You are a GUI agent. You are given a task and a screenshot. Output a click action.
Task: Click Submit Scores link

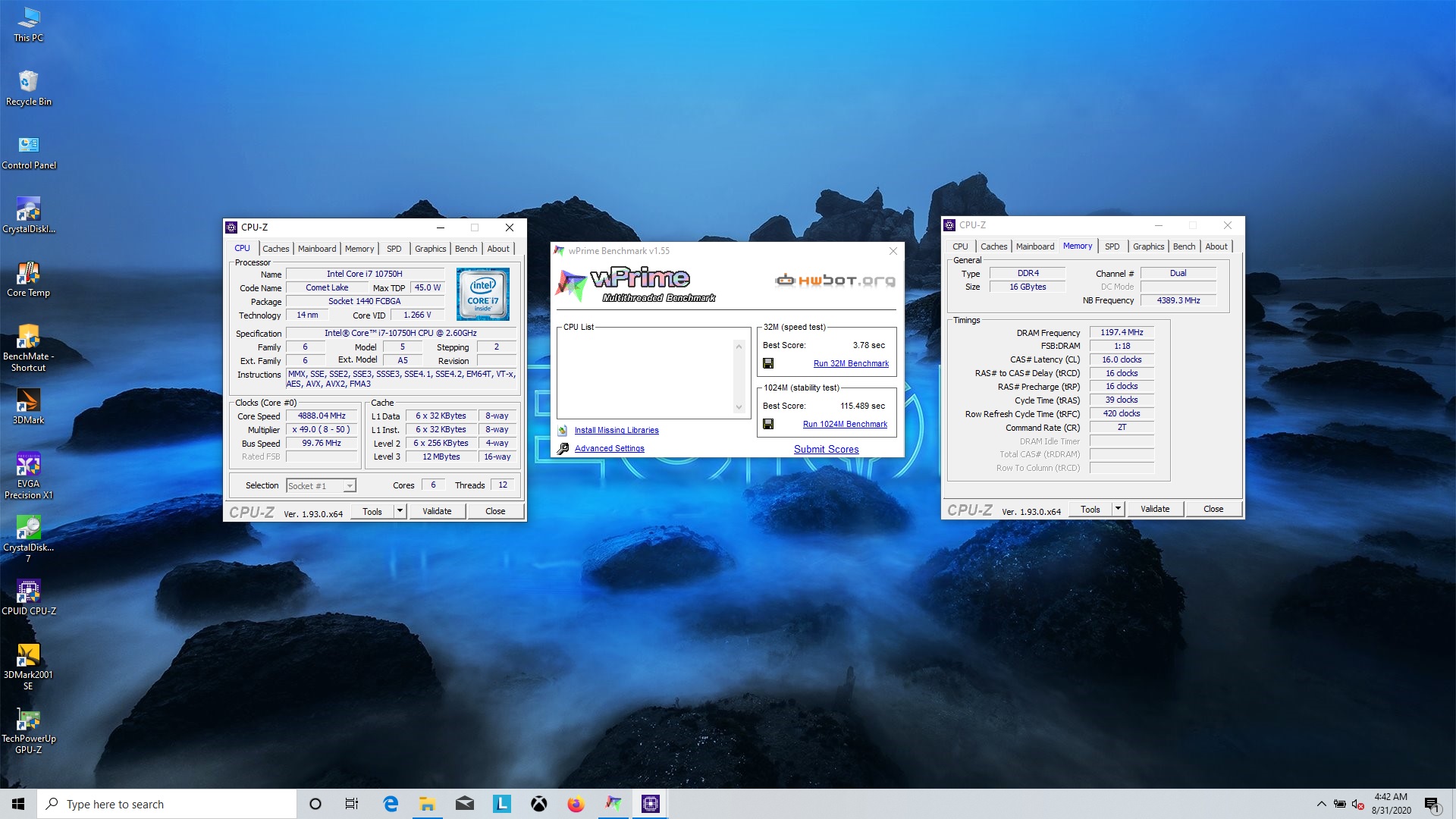point(826,449)
